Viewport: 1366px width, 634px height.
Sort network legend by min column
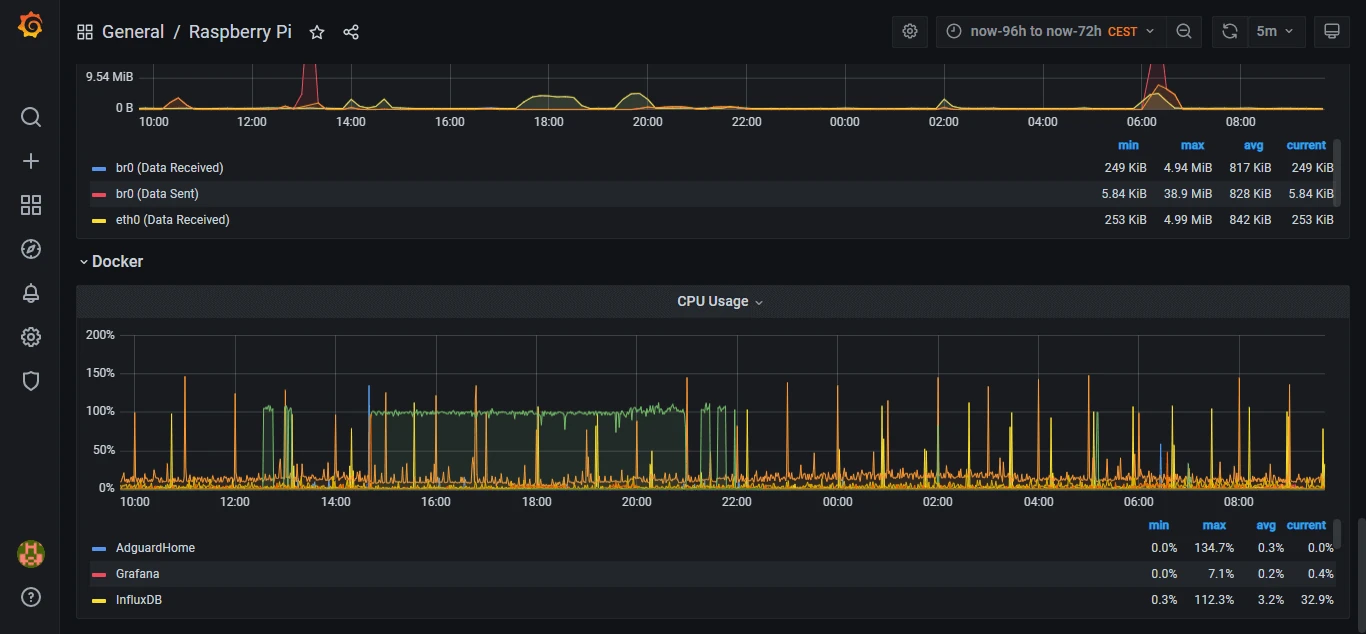(1128, 145)
